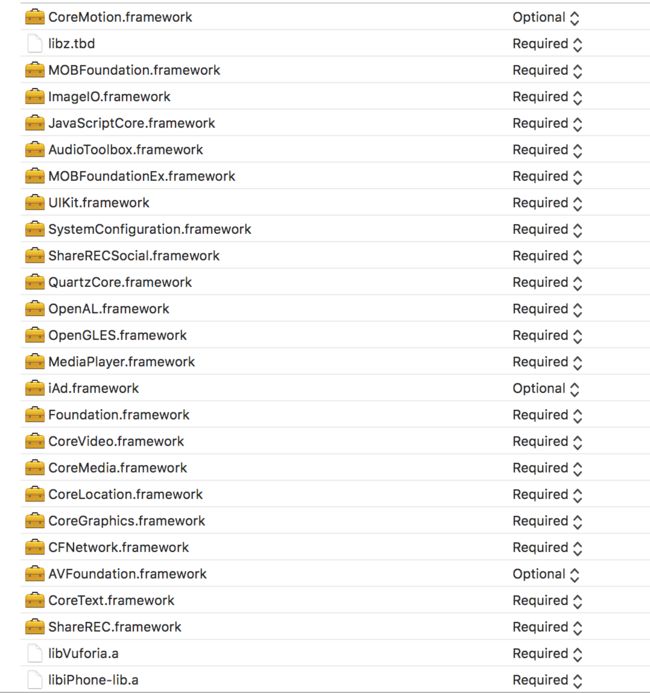Open the QuartzCore.framework Required status popup
The height and width of the screenshot is (693, 650).
[x=547, y=283]
